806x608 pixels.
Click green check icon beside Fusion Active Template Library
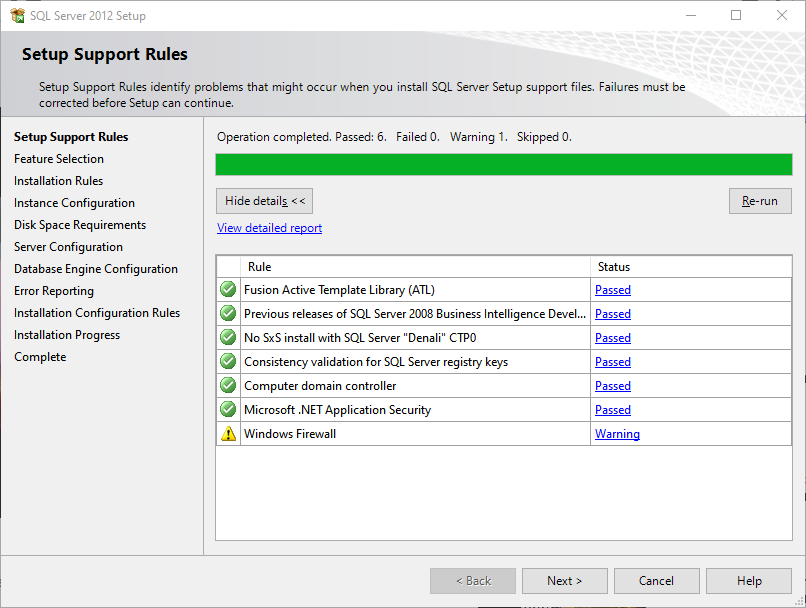click(228, 290)
